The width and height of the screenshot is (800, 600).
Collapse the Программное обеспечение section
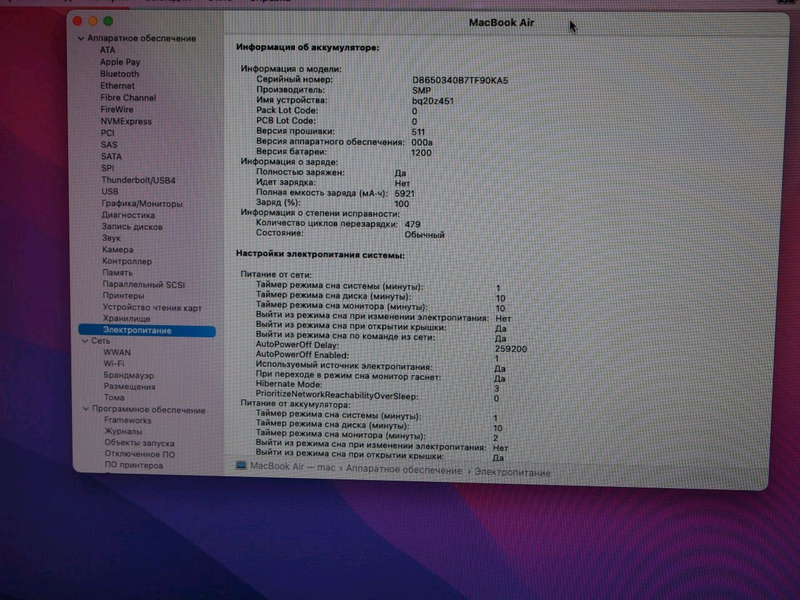coord(86,409)
